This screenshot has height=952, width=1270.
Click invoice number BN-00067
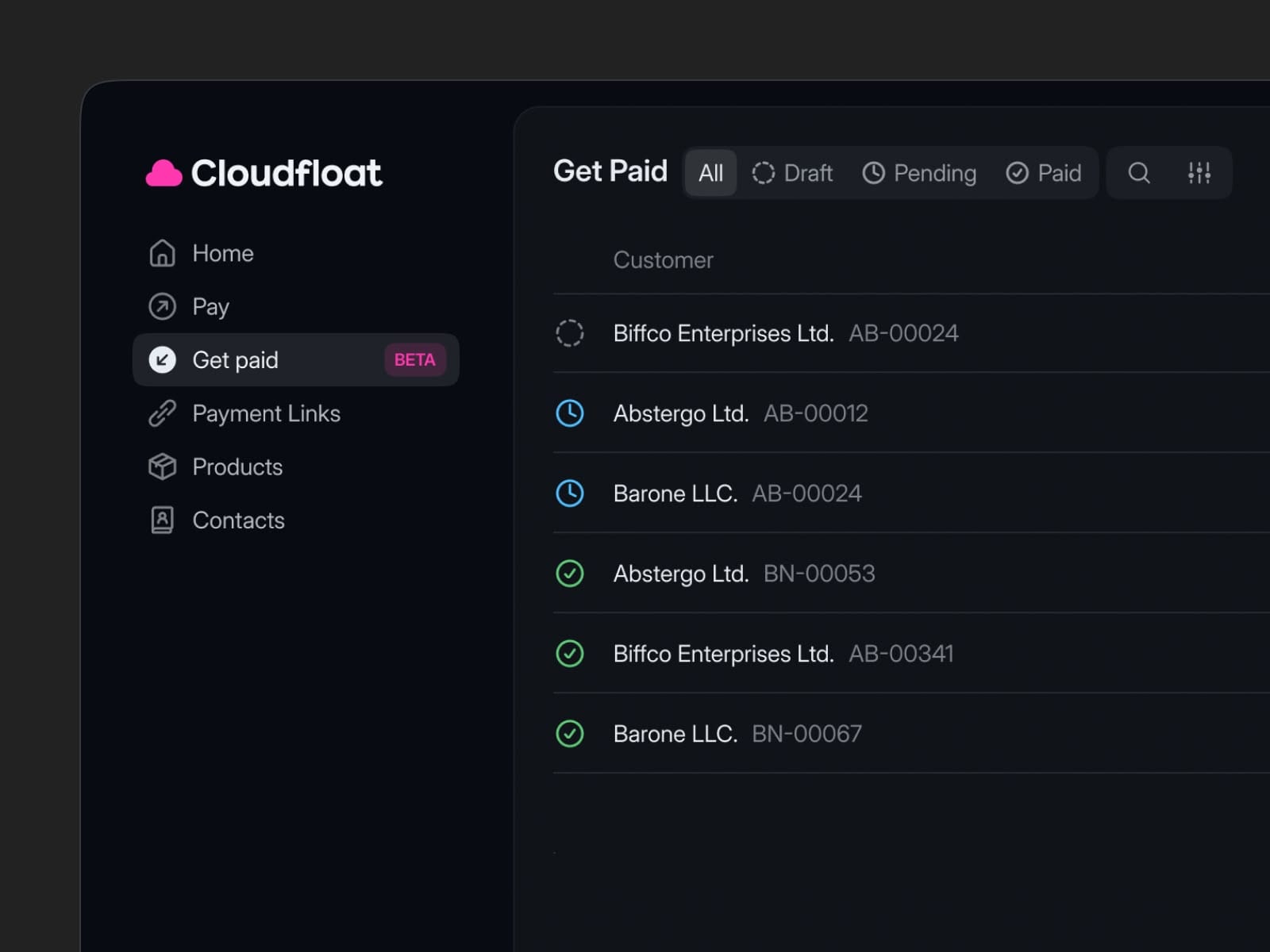pos(806,734)
